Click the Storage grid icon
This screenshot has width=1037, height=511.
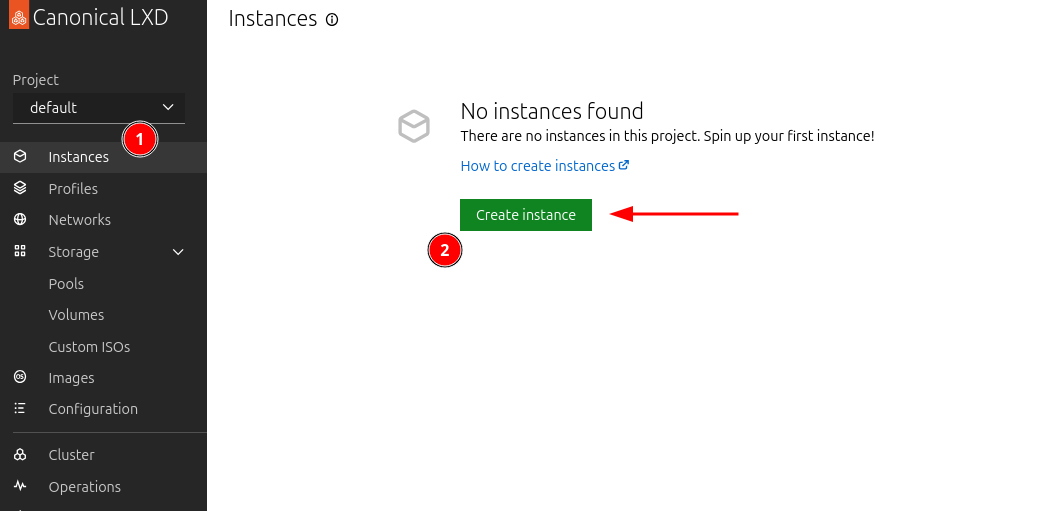[x=20, y=251]
